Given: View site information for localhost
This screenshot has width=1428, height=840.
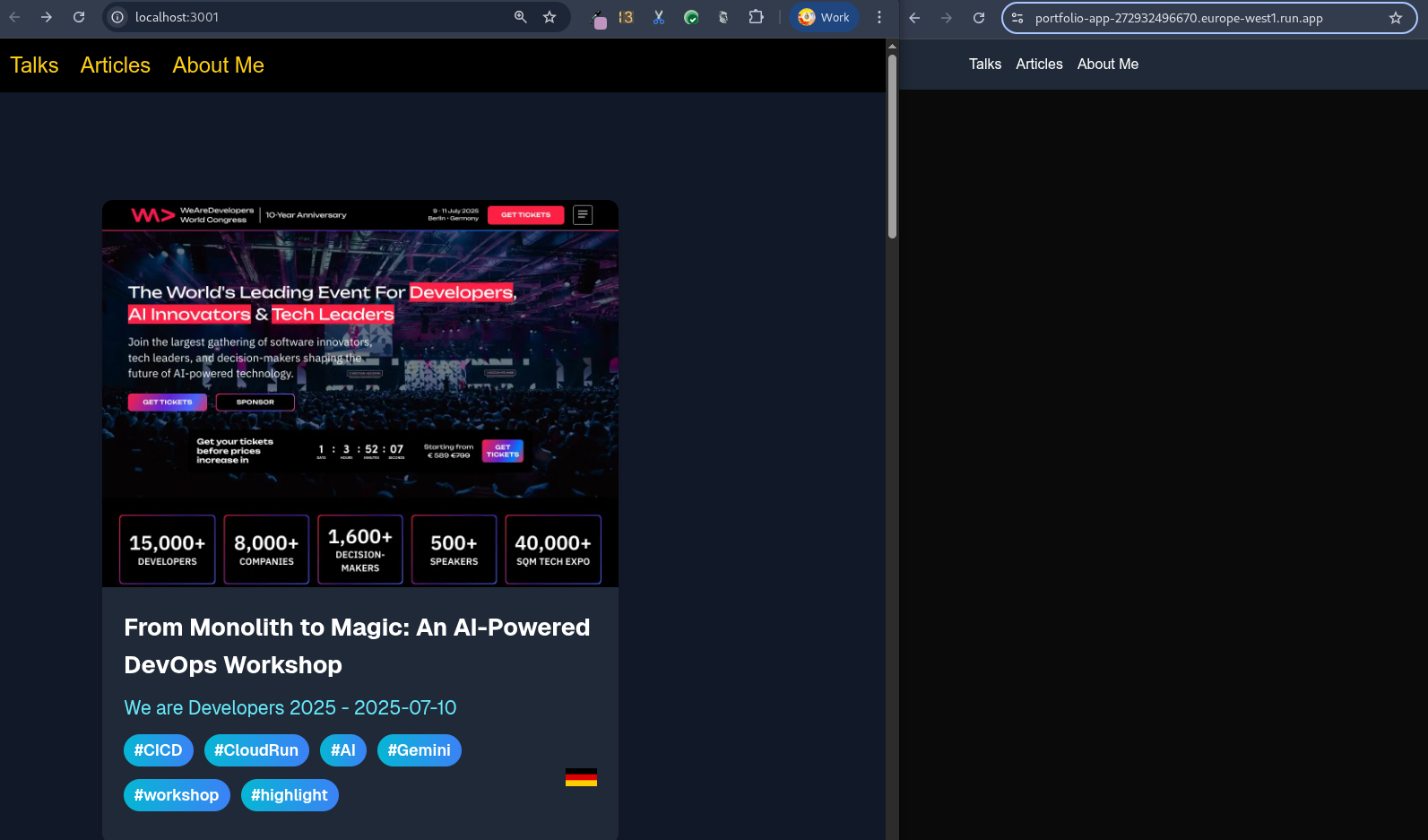Looking at the screenshot, I should click(117, 17).
